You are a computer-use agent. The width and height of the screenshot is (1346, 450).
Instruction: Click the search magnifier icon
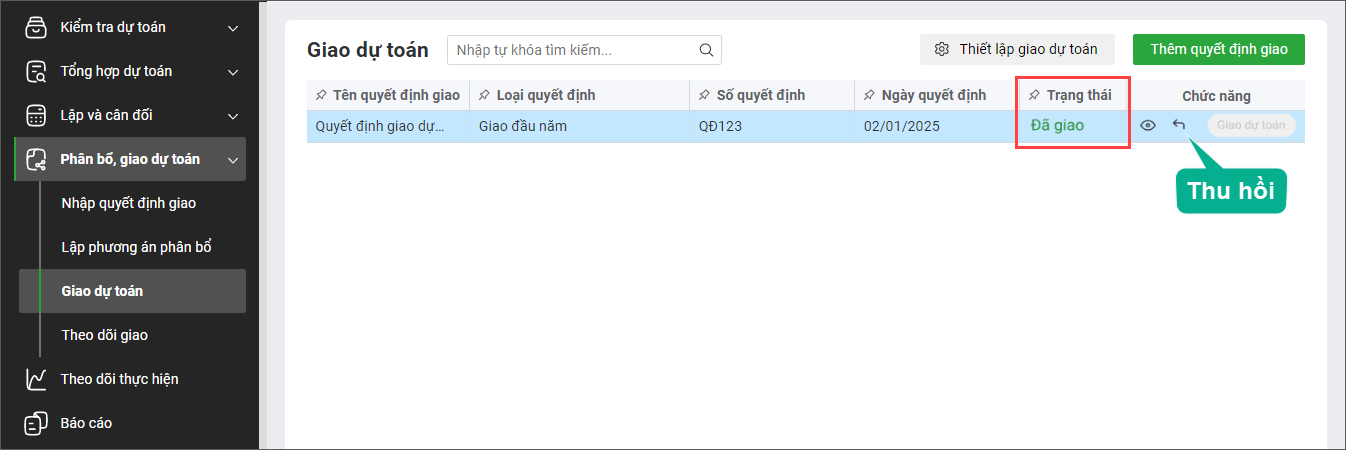click(706, 50)
